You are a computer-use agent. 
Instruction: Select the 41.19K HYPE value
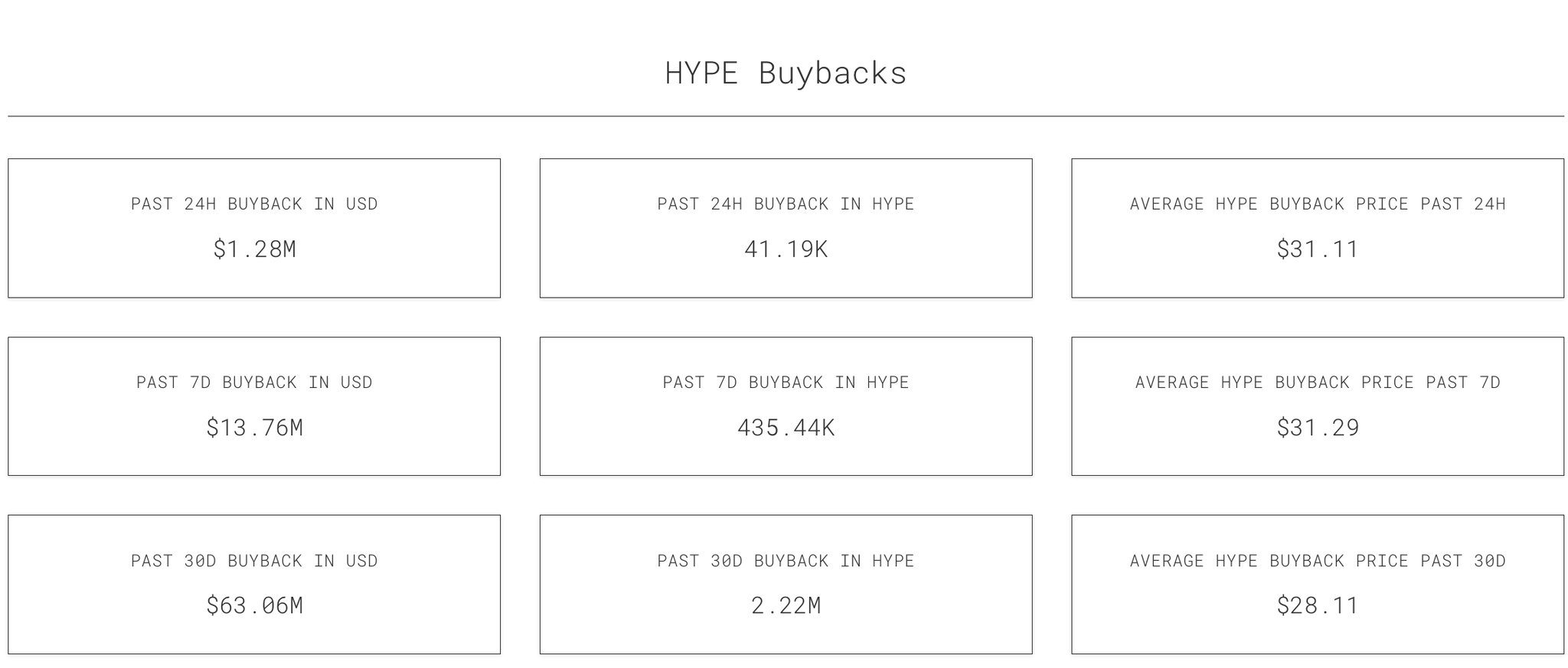coord(786,249)
